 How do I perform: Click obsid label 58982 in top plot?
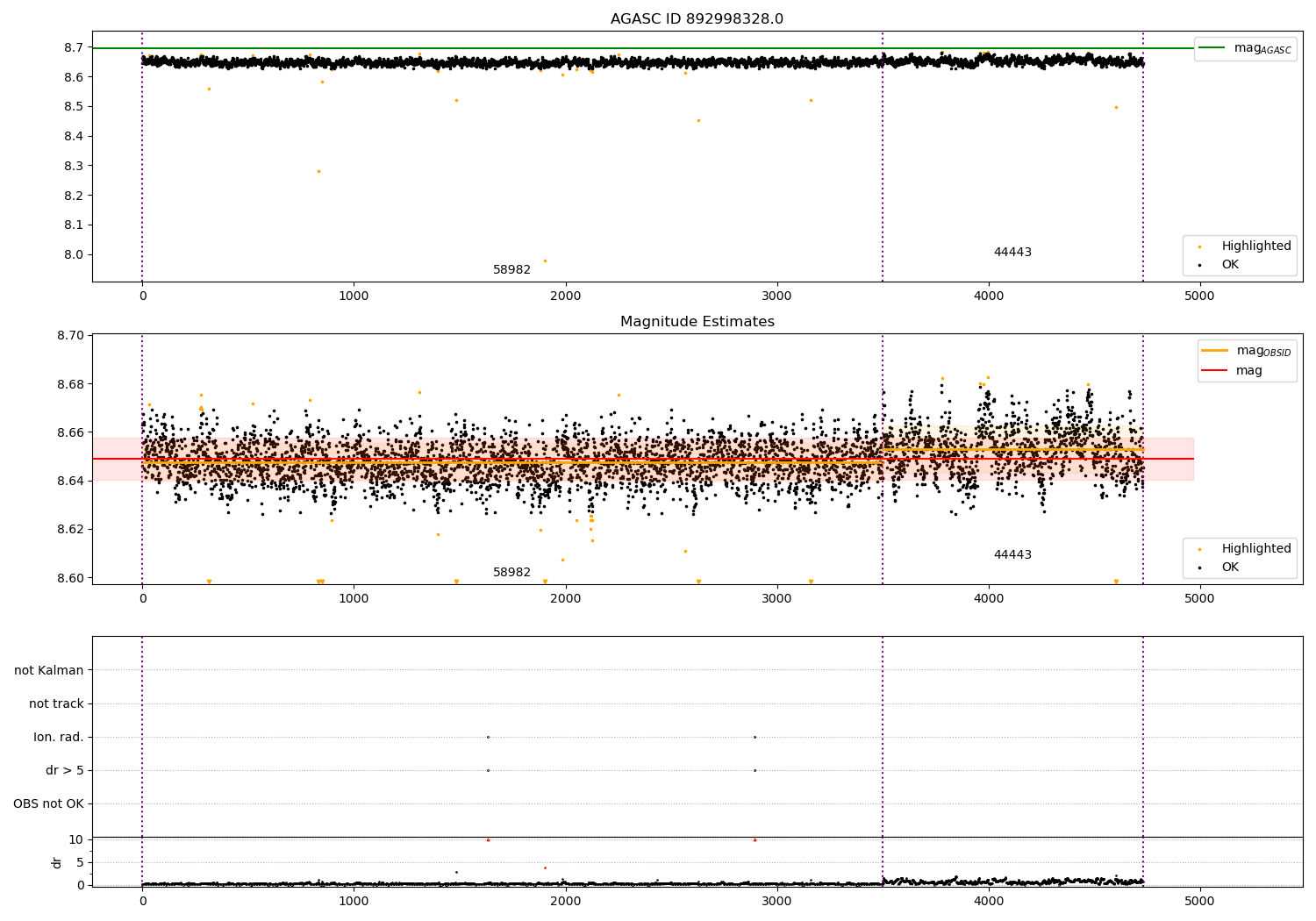click(511, 270)
